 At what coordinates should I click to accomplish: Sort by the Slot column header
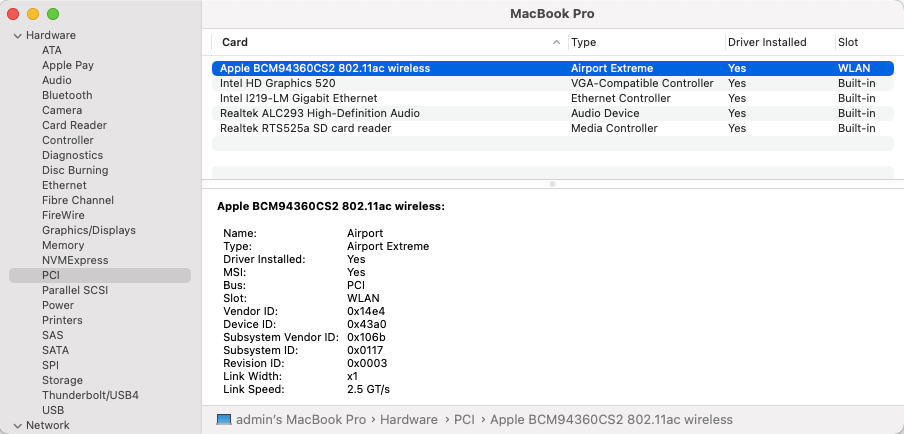click(x=848, y=42)
